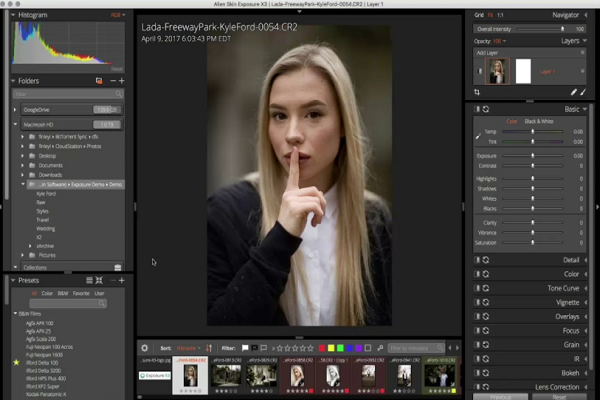Click the folder bookmark icon in Folders
Screen dimensions: 600x400
[99, 81]
